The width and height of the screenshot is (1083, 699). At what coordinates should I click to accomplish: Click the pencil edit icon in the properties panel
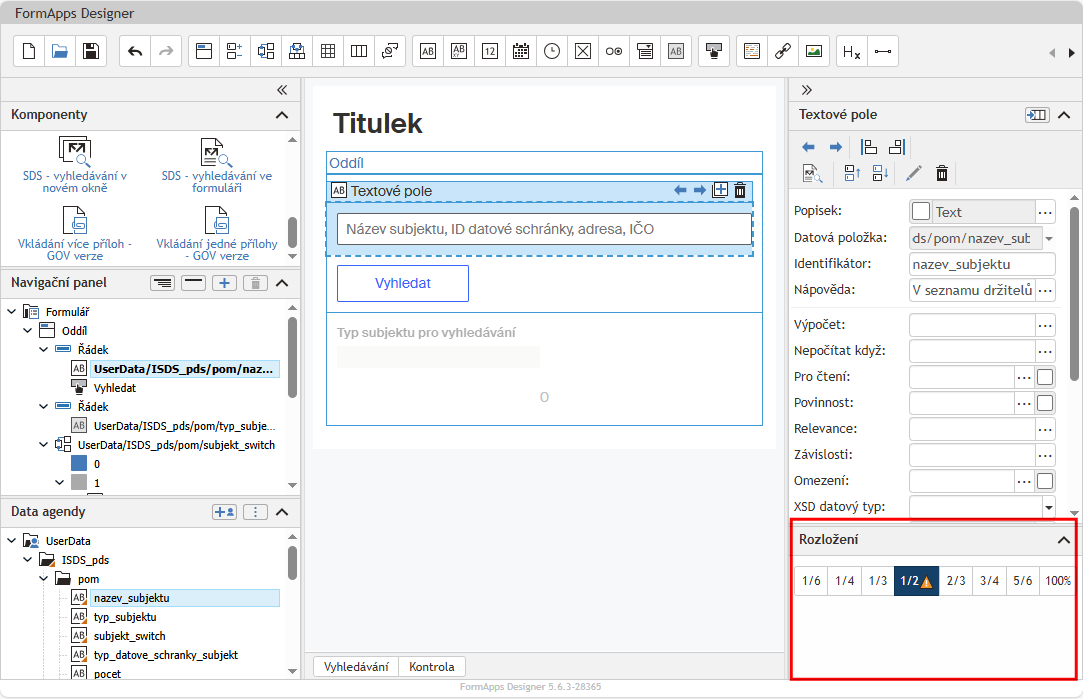(x=913, y=173)
